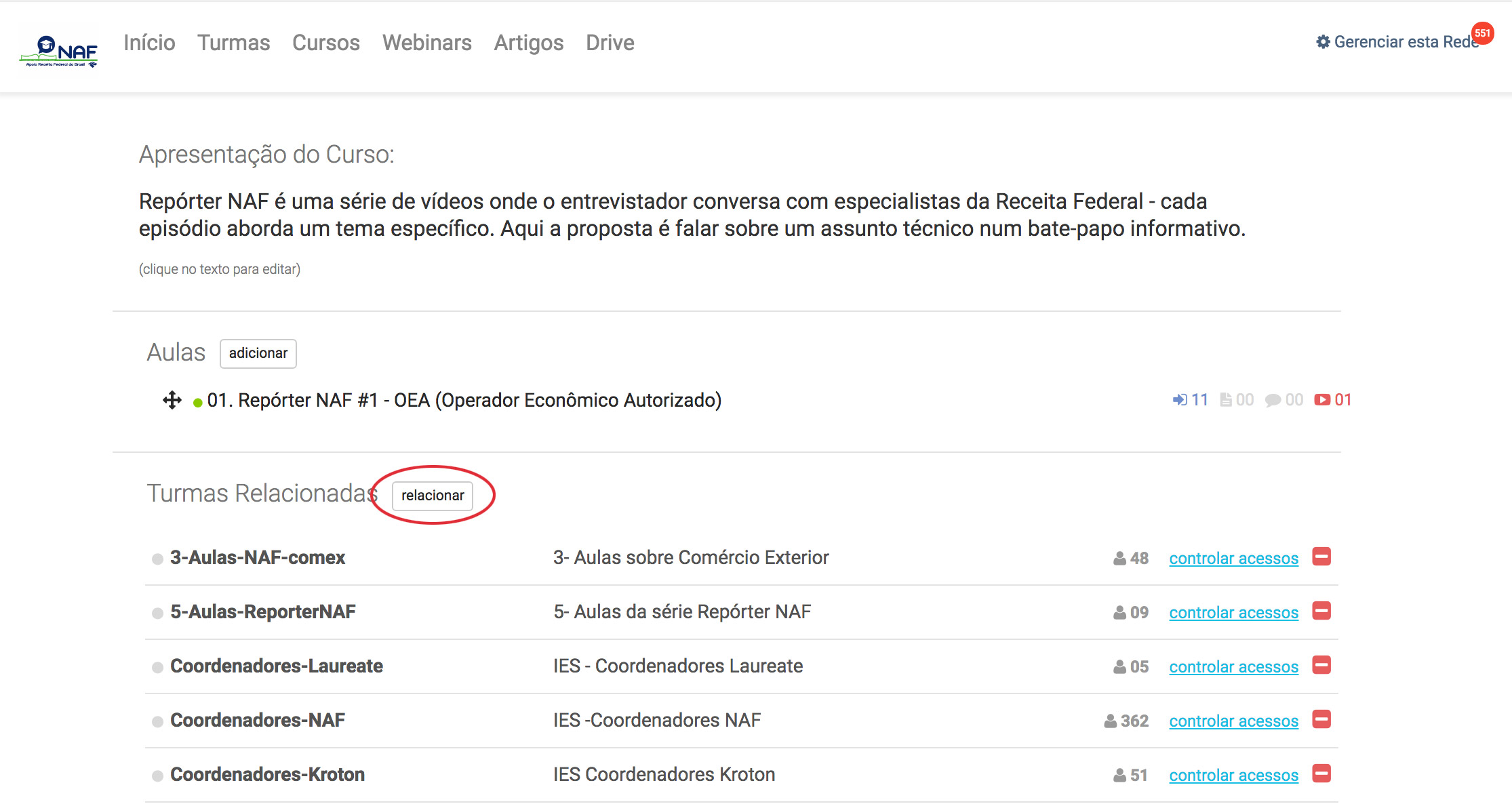Remove 3-Aulas-NAF-comex with red minus icon
This screenshot has width=1512, height=804.
[x=1321, y=557]
